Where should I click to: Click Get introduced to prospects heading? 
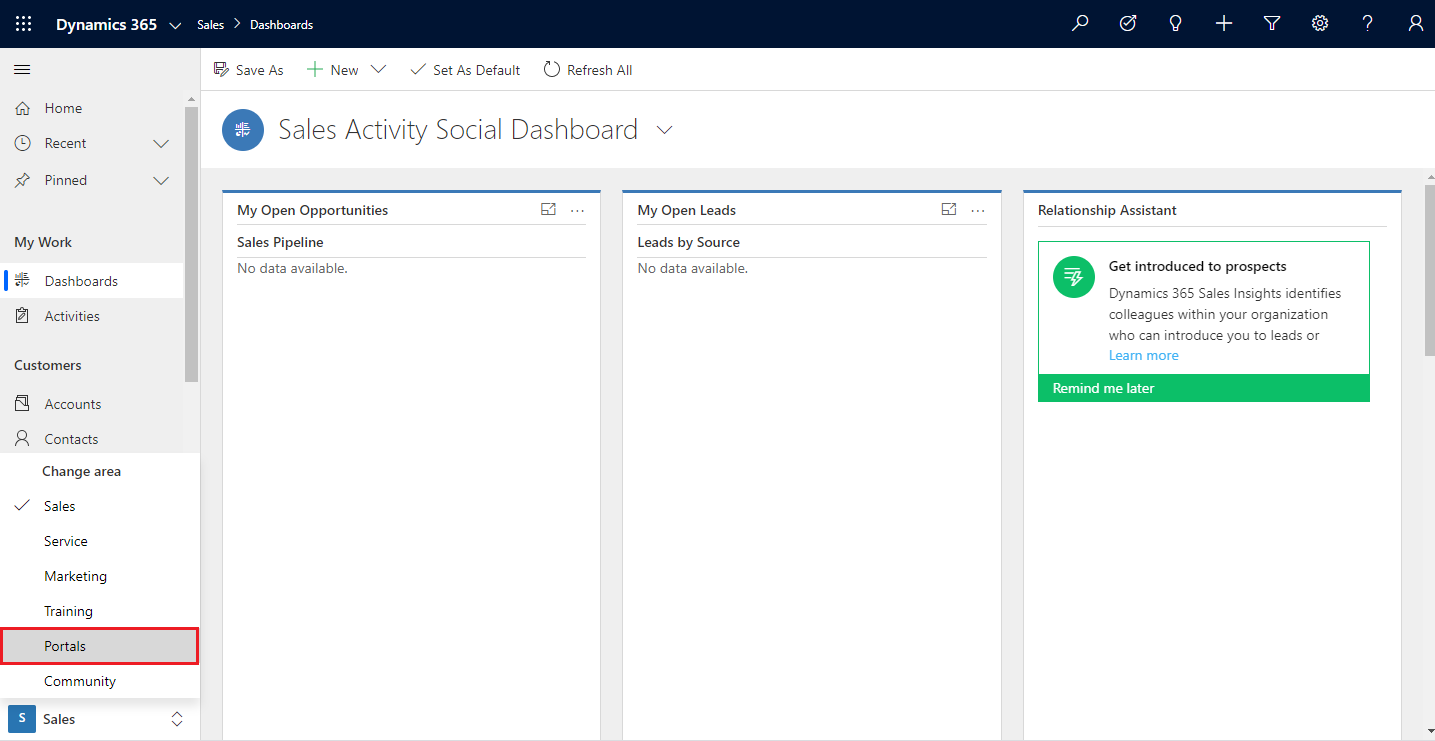pos(1197,266)
